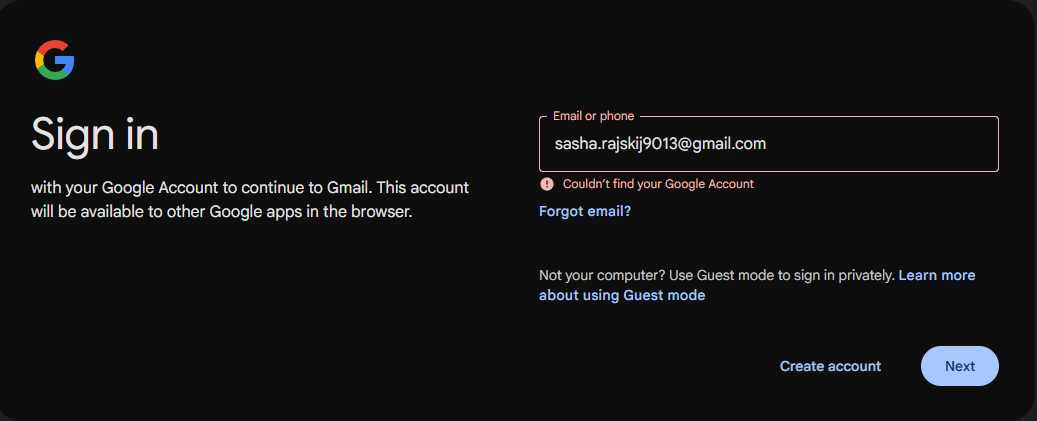Viewport: 1037px width, 421px height.
Task: Focus the Email or phone input field
Action: [768, 144]
